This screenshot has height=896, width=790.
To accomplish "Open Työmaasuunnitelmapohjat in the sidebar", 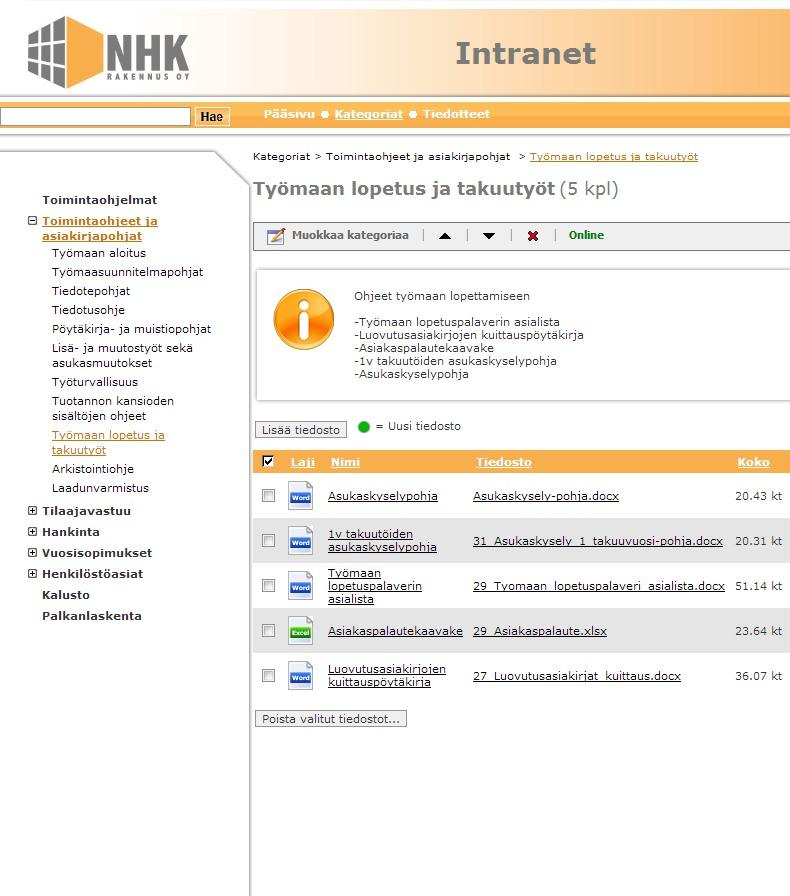I will [x=127, y=272].
